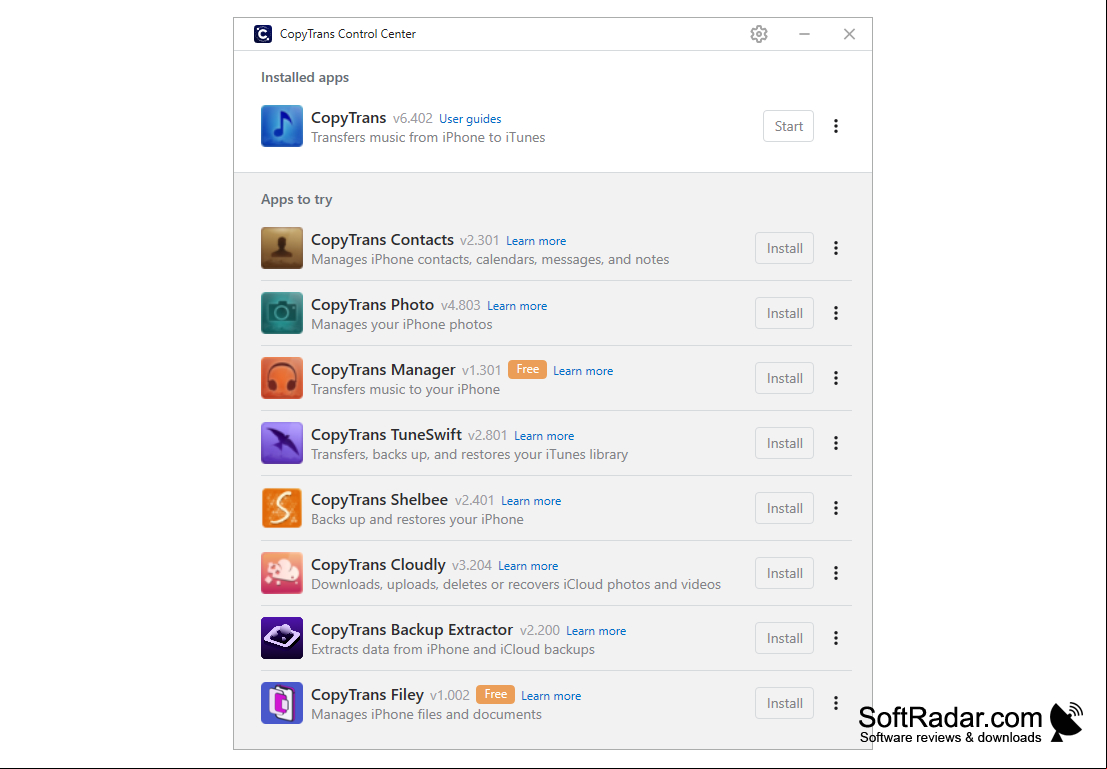Start the CopyTrans app
This screenshot has height=769, width=1107.
pyautogui.click(x=788, y=126)
